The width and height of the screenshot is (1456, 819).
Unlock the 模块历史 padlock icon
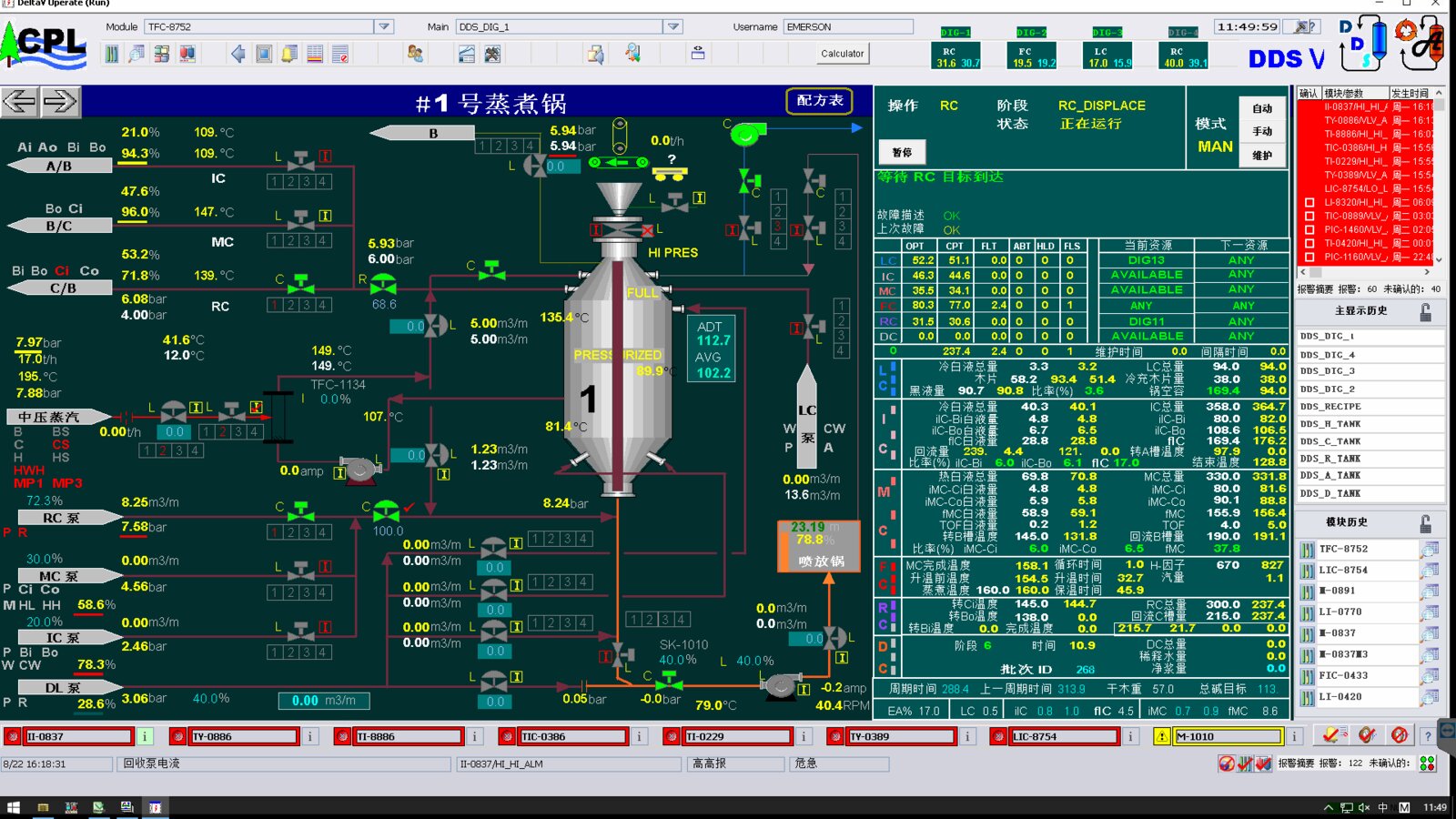point(1426,524)
